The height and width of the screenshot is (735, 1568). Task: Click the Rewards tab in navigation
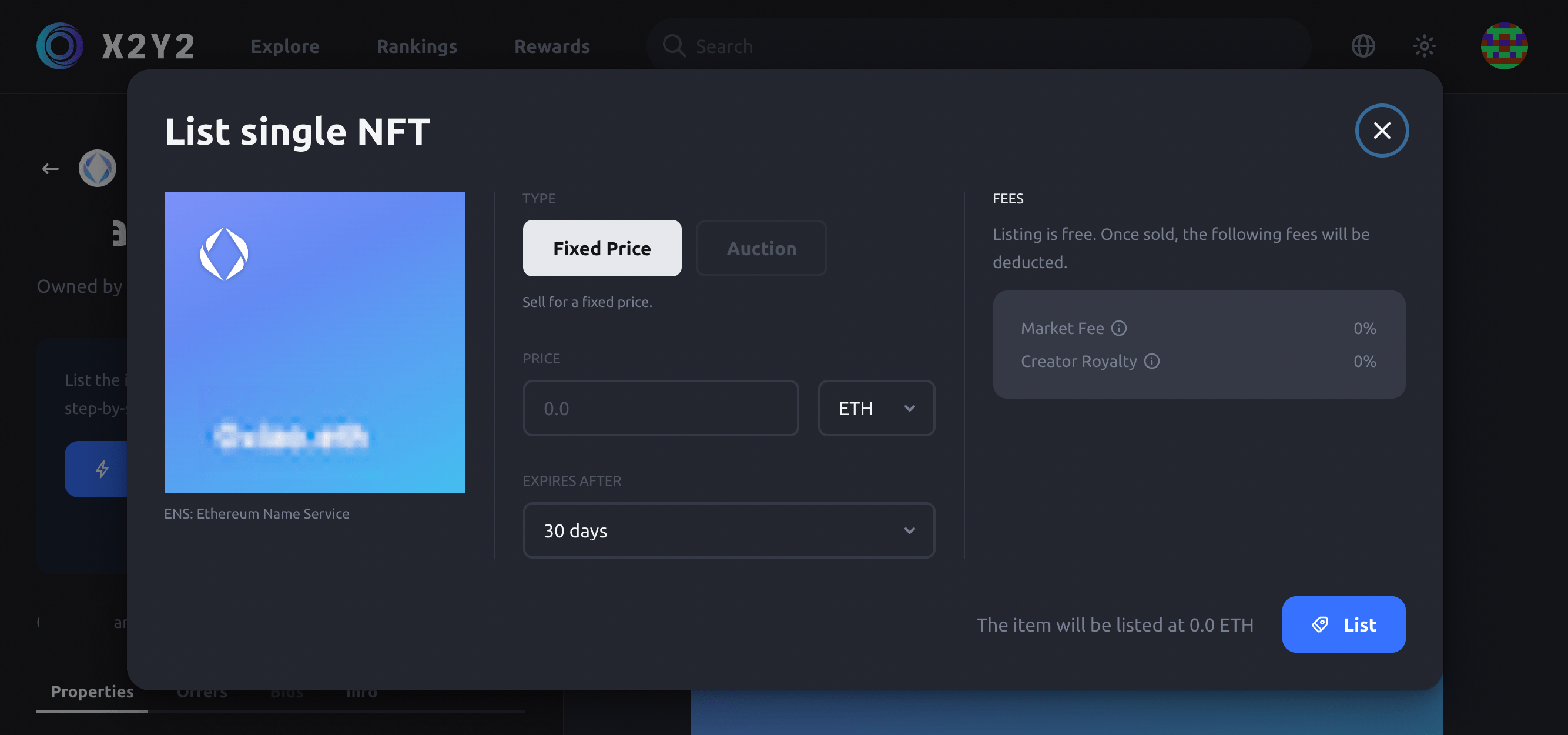(x=552, y=46)
